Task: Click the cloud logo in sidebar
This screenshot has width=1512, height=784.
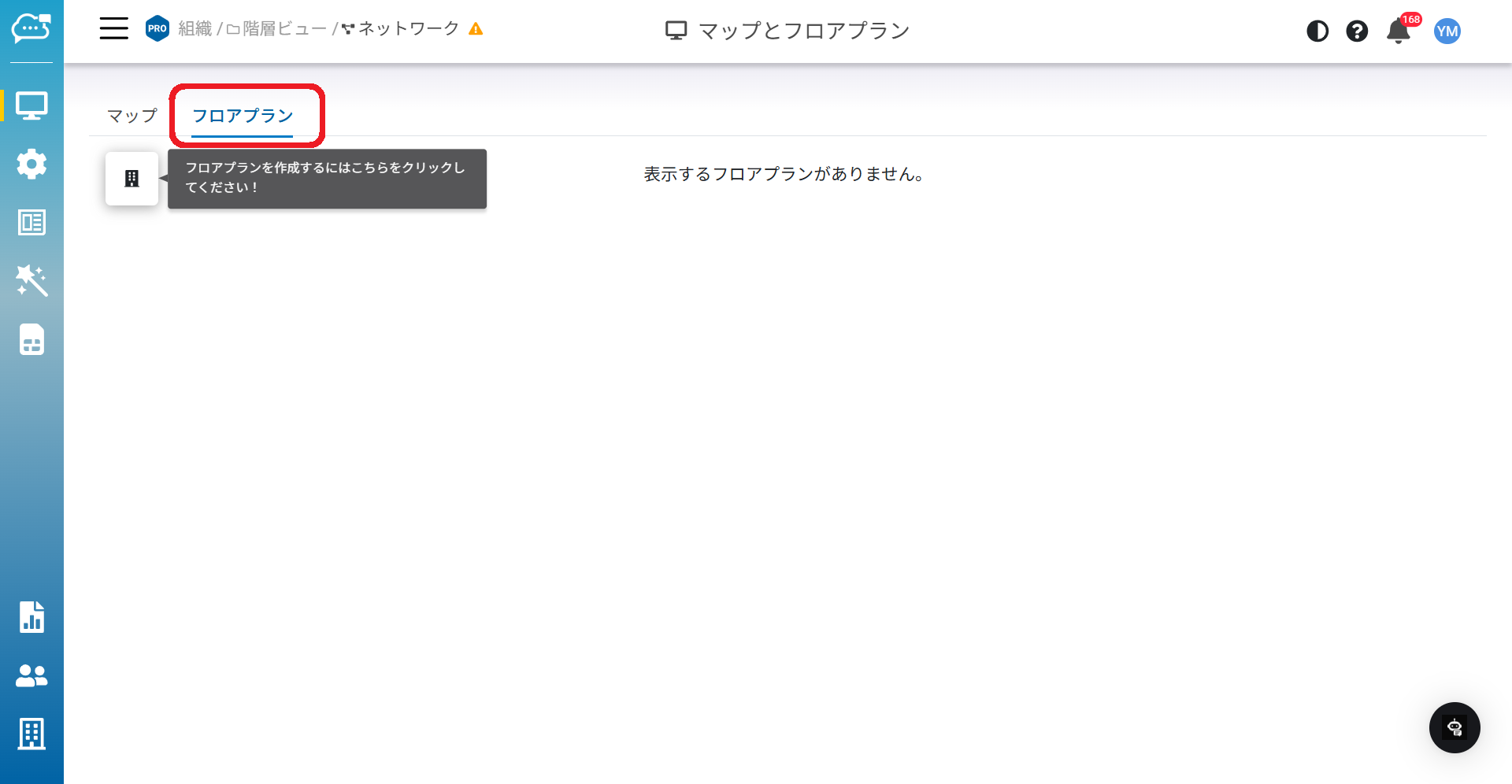Action: 31,29
